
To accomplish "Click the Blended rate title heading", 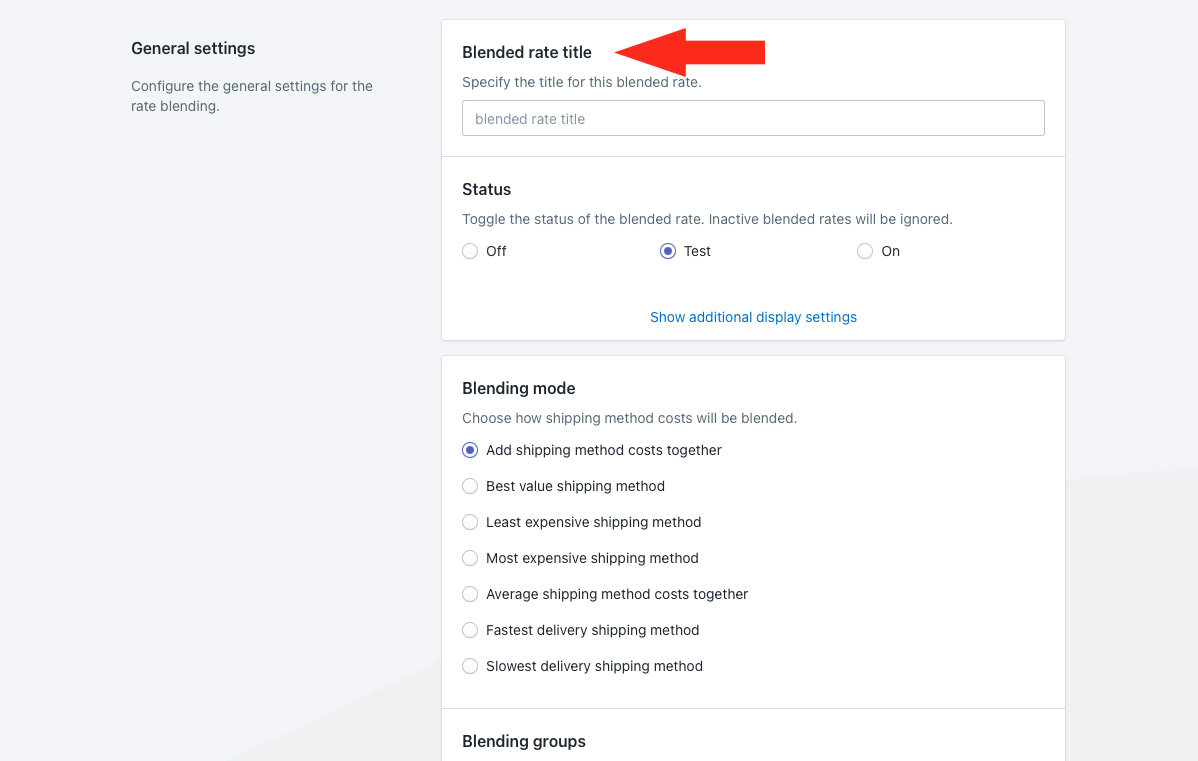I will 527,52.
